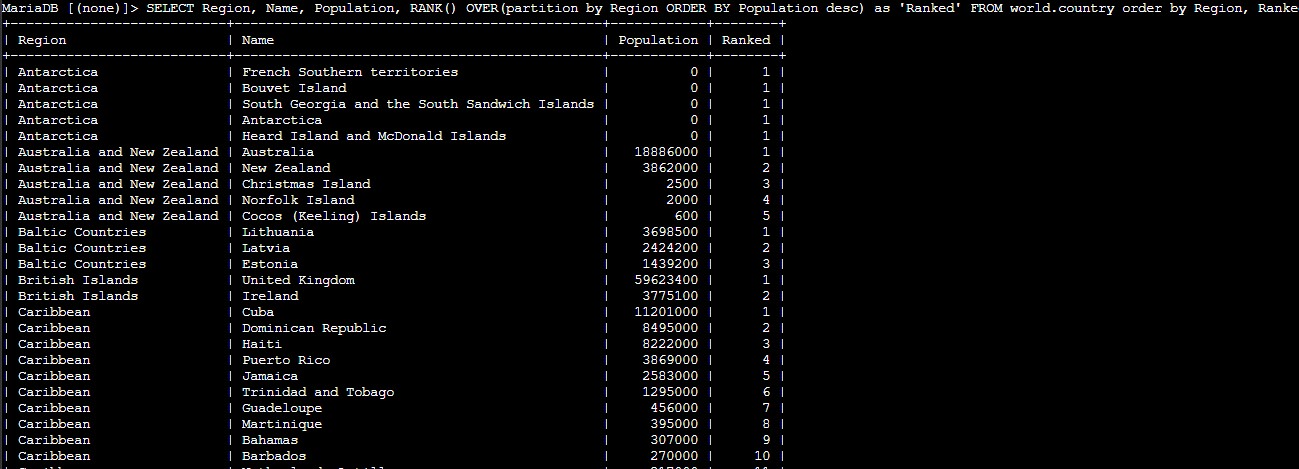Click the 'Name' column header

point(258,40)
